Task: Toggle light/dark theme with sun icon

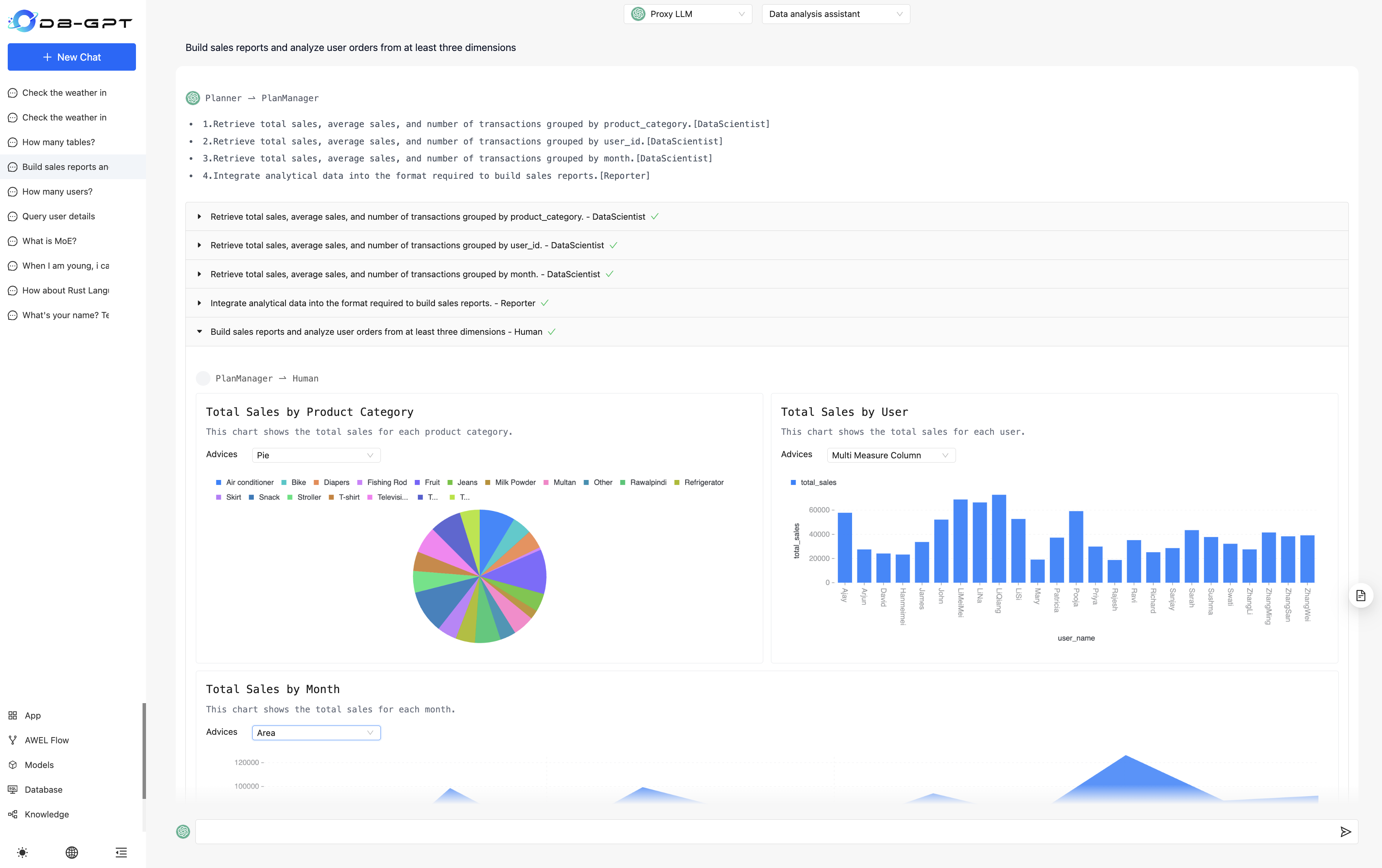Action: pos(22,853)
